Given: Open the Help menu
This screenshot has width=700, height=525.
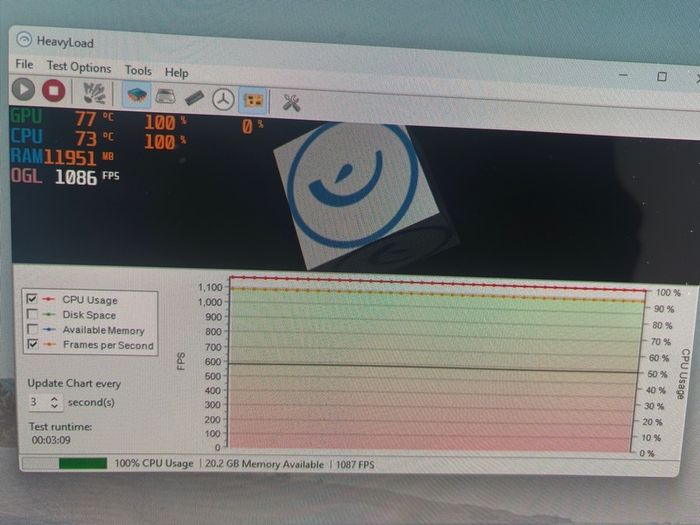Looking at the screenshot, I should [176, 72].
